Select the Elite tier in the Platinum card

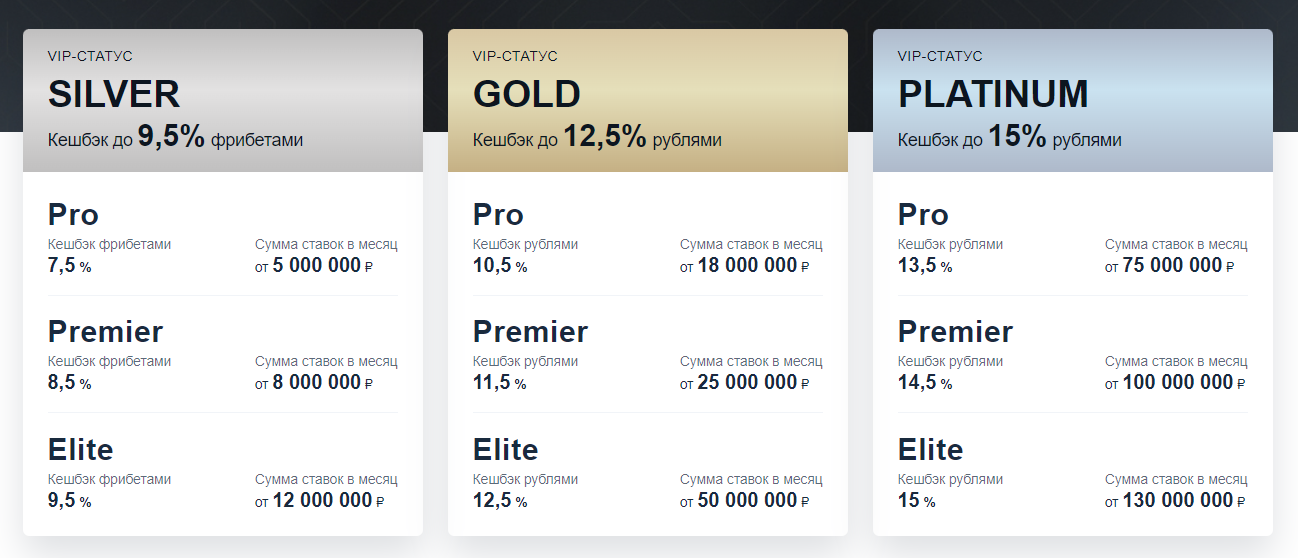point(1073,472)
